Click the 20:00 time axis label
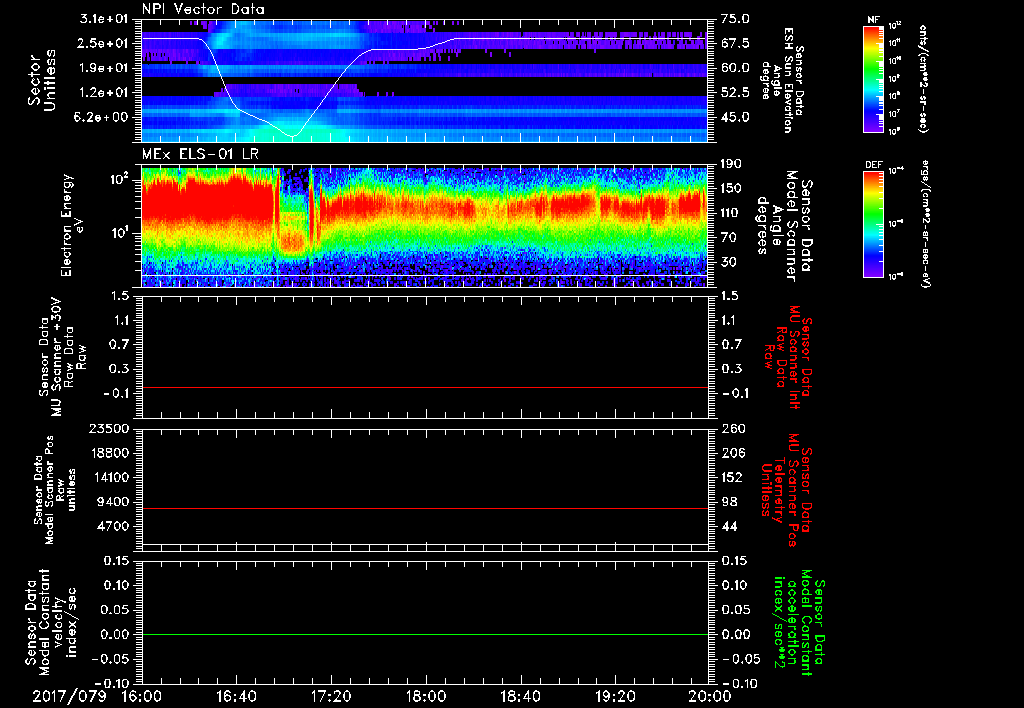 (x=710, y=696)
